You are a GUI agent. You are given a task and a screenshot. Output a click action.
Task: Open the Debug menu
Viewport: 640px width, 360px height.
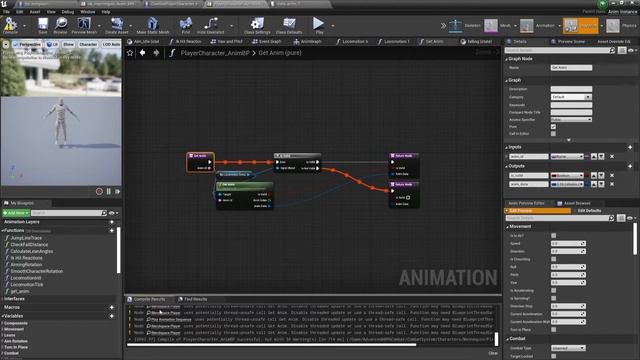[x=68, y=12]
